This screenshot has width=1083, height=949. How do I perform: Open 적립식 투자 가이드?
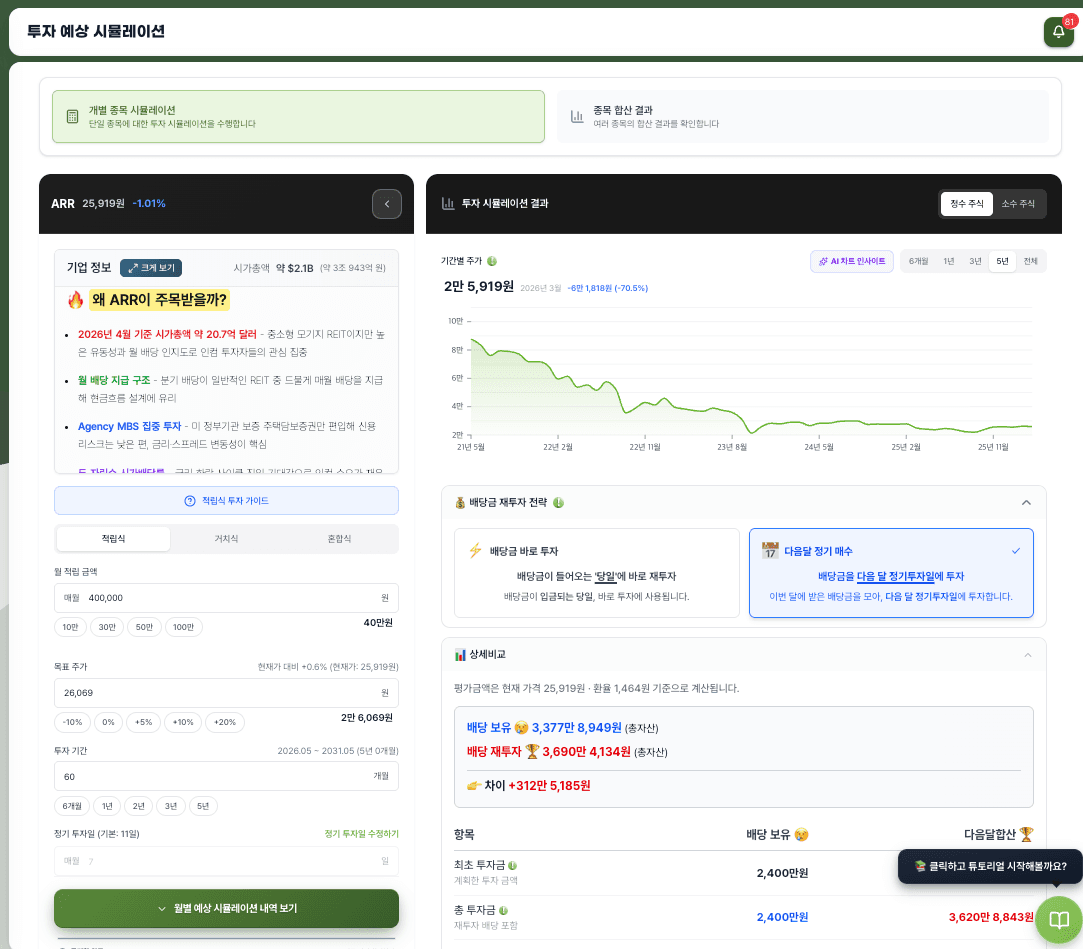227,501
